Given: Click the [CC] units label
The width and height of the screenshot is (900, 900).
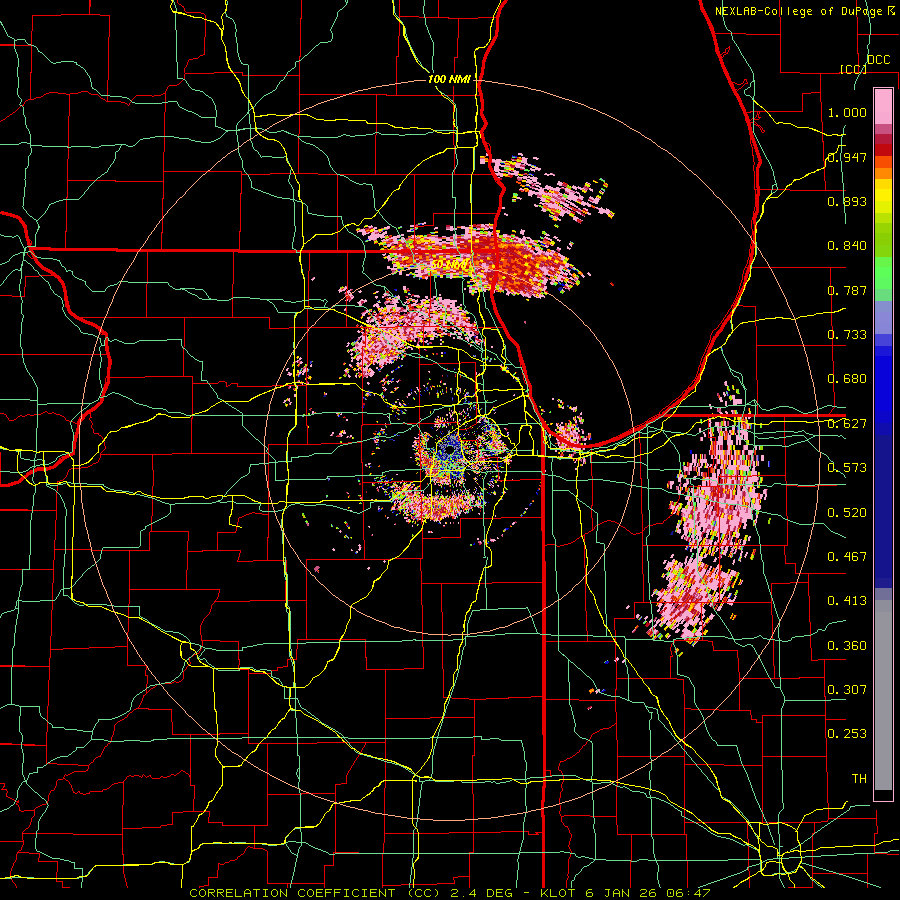Looking at the screenshot, I should click(852, 69).
